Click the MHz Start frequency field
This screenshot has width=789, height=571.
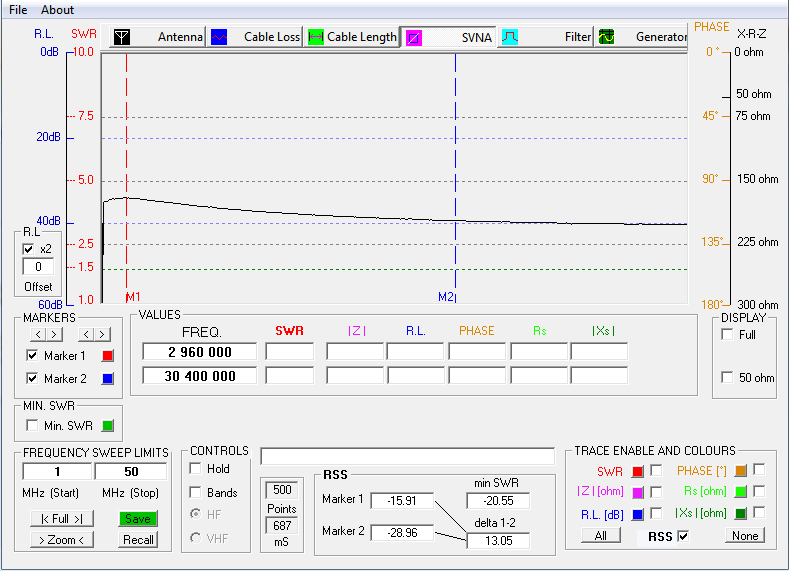click(x=57, y=472)
